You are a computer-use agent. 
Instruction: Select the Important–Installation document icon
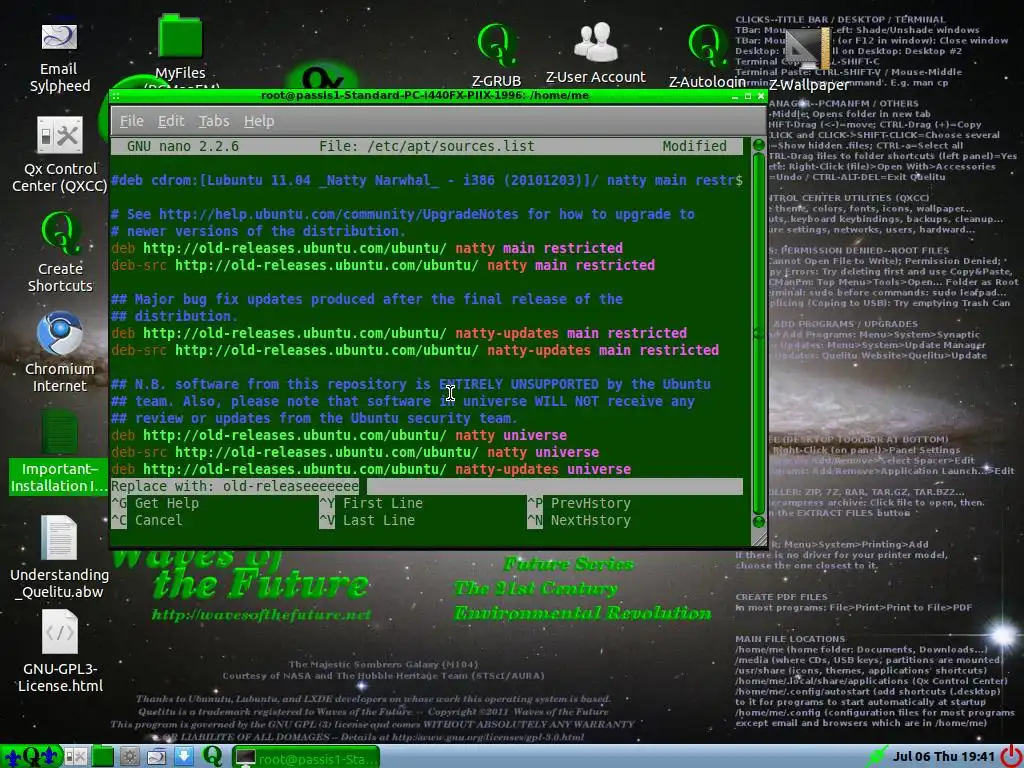59,452
